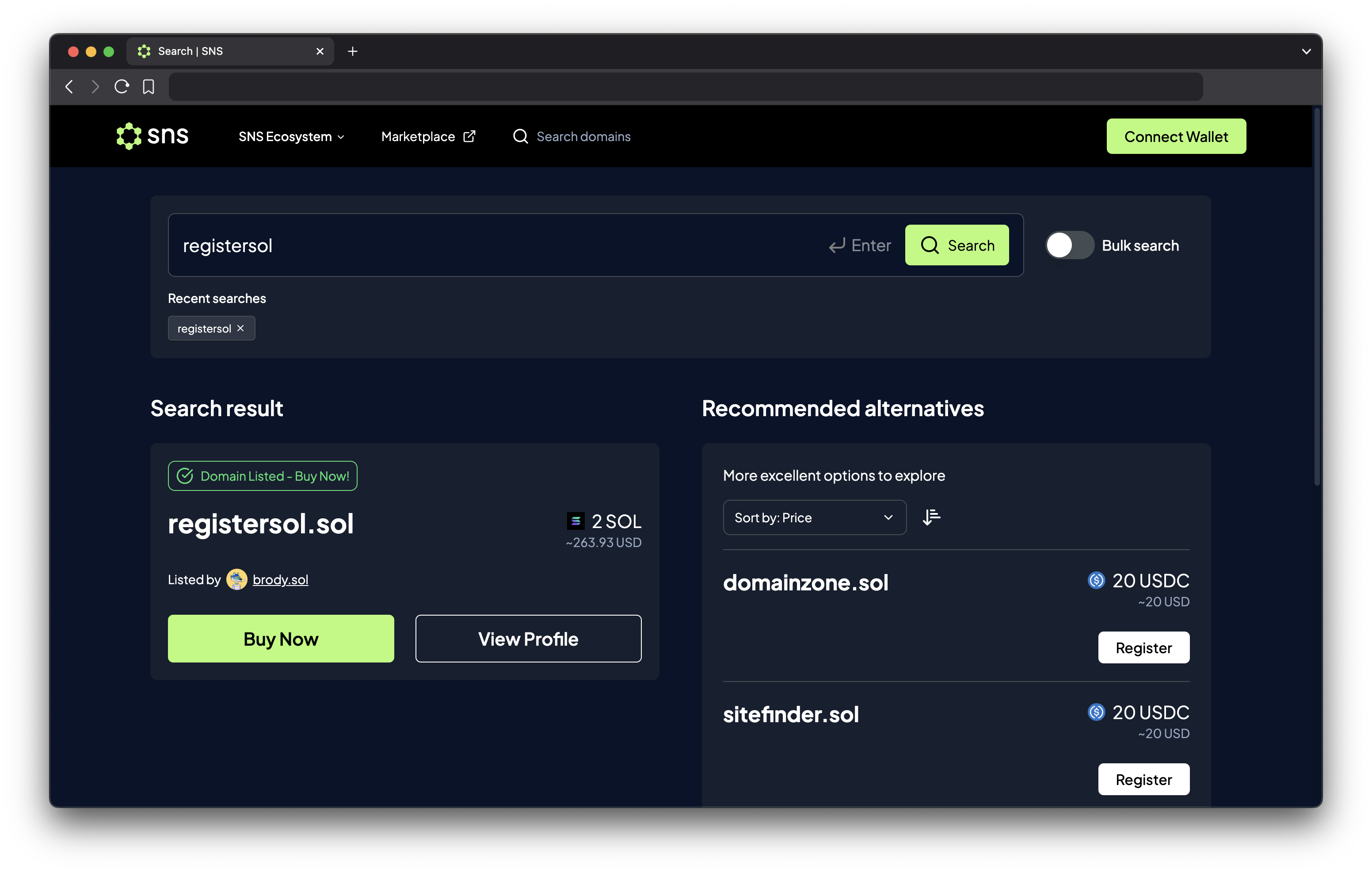1372x873 pixels.
Task: Open Marketplace external link
Action: click(x=428, y=136)
